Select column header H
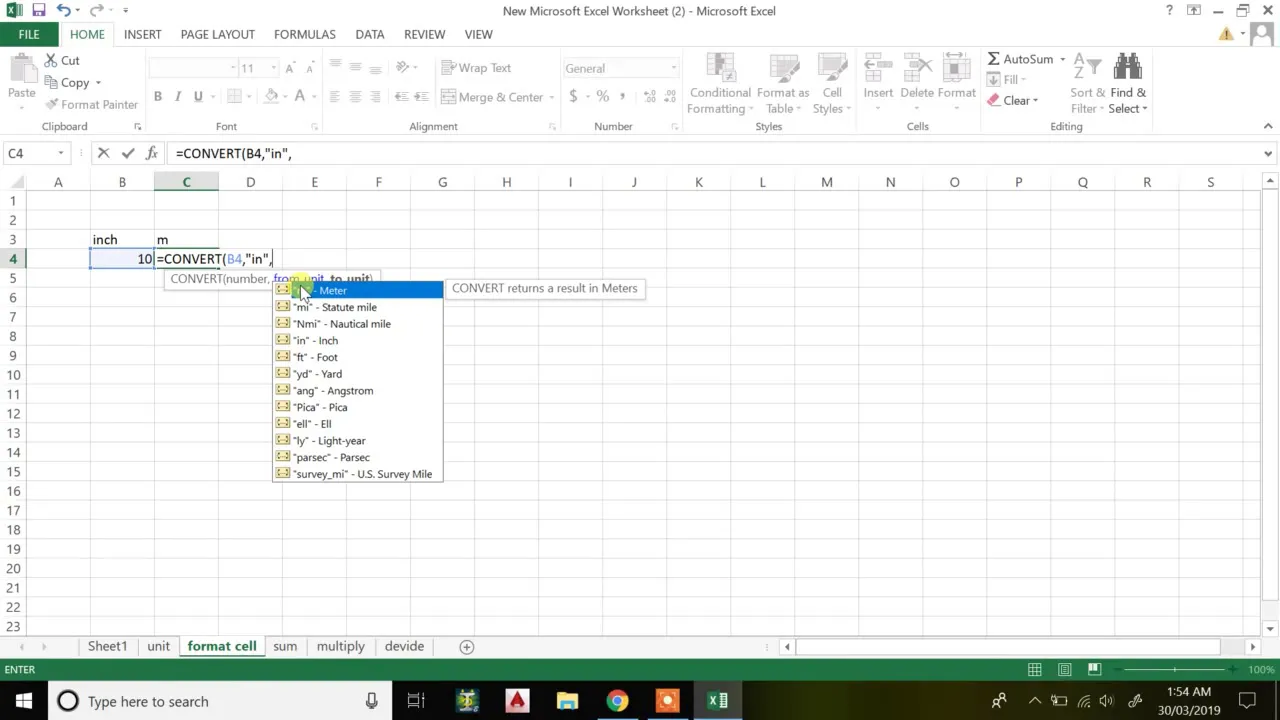 (506, 182)
